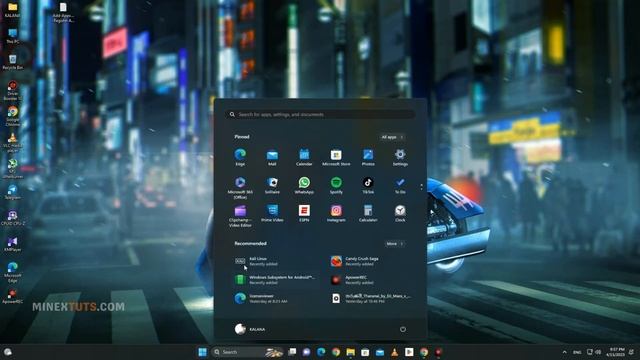Click the taskbar Search box
640x360 pixels.
[x=248, y=352]
